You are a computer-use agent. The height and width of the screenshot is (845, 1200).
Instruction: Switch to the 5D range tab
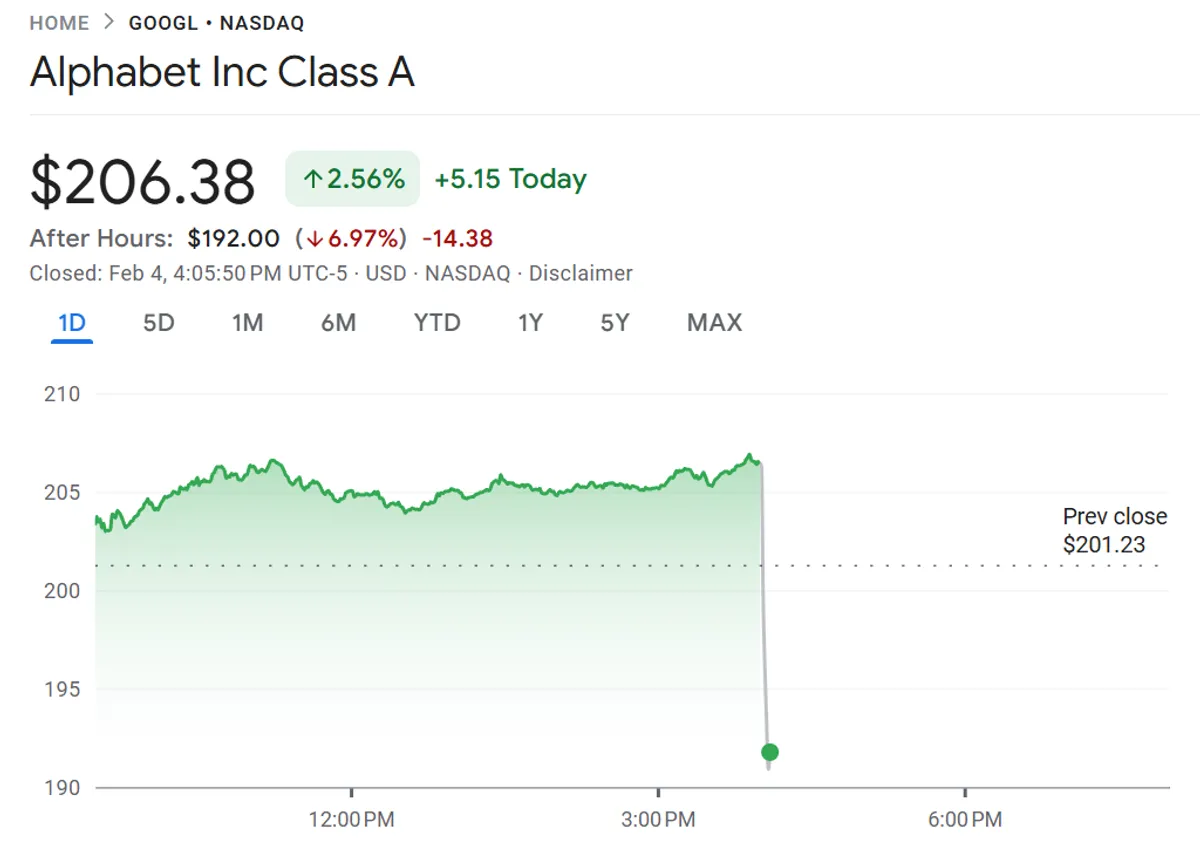point(159,323)
